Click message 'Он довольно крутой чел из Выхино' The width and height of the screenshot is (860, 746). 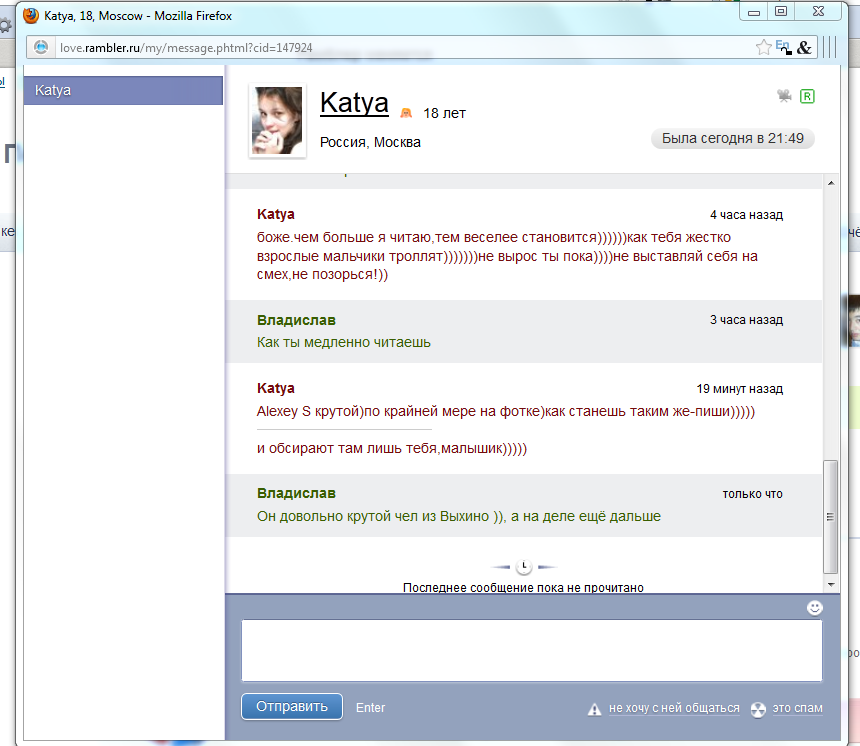(x=459, y=516)
